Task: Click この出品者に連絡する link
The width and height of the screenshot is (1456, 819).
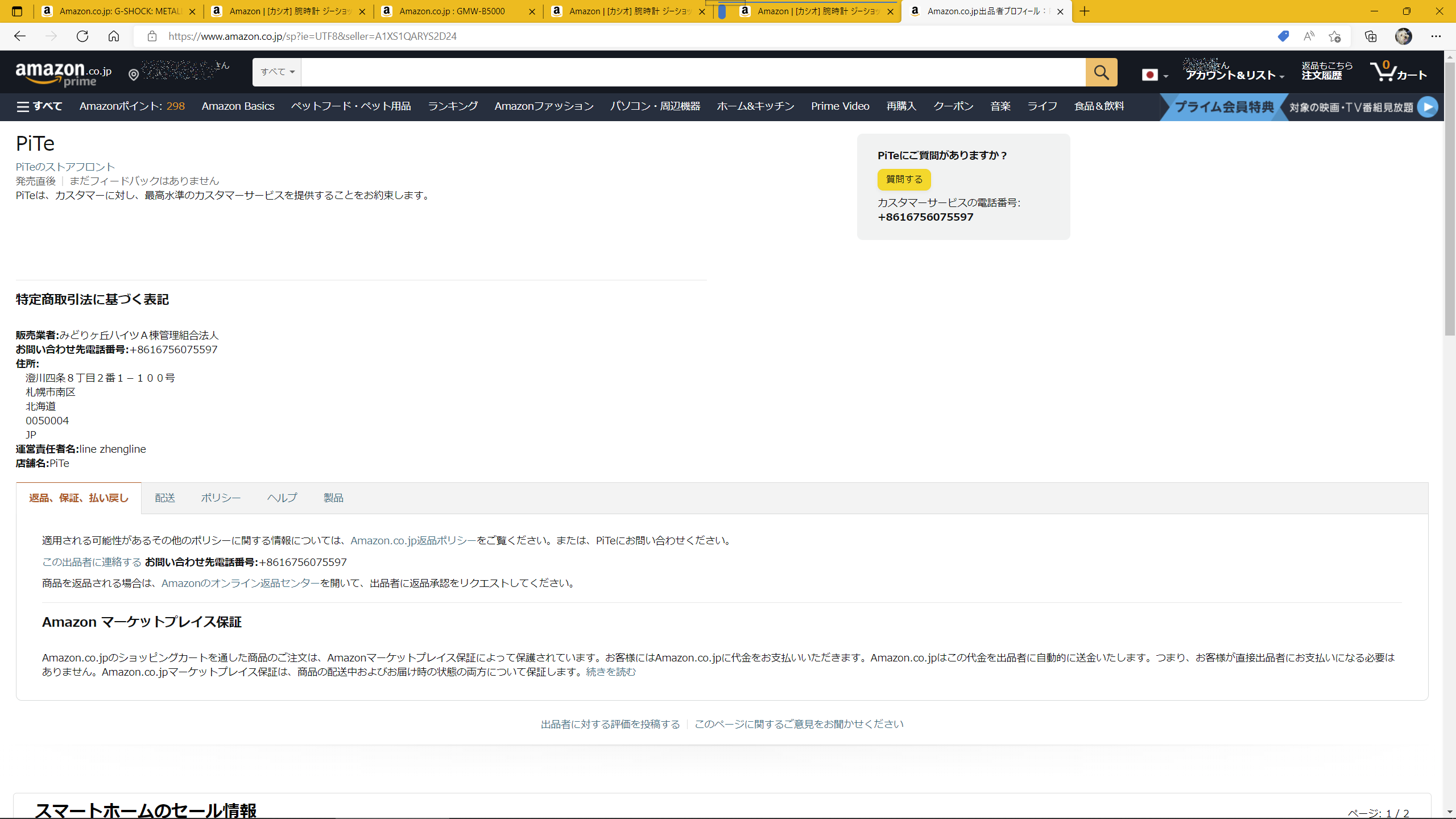Action: point(92,562)
